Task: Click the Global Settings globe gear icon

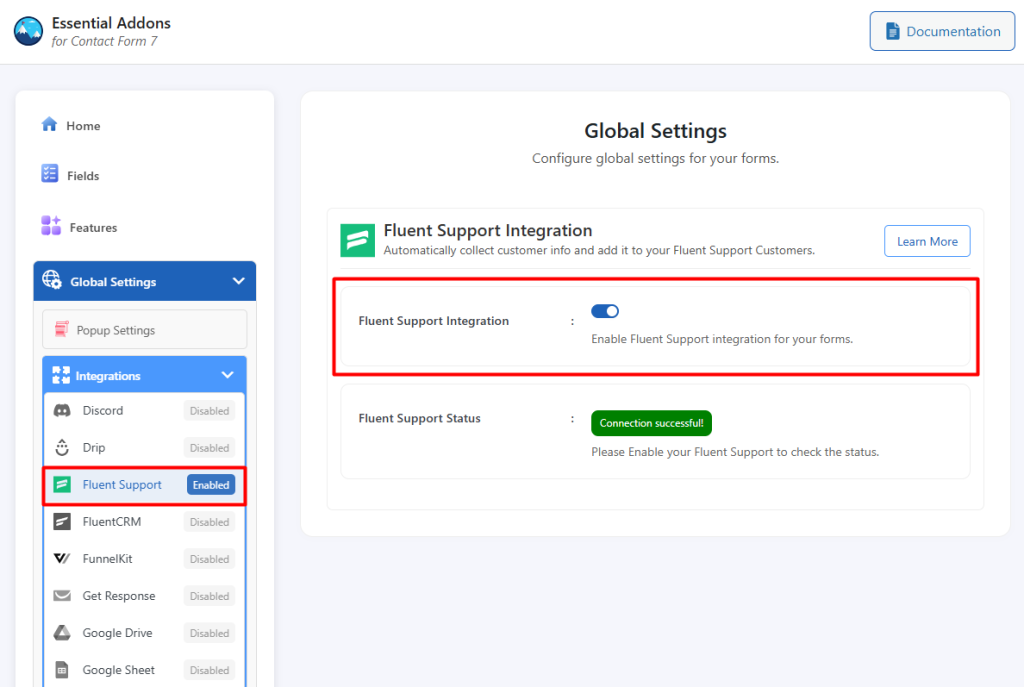Action: tap(52, 280)
